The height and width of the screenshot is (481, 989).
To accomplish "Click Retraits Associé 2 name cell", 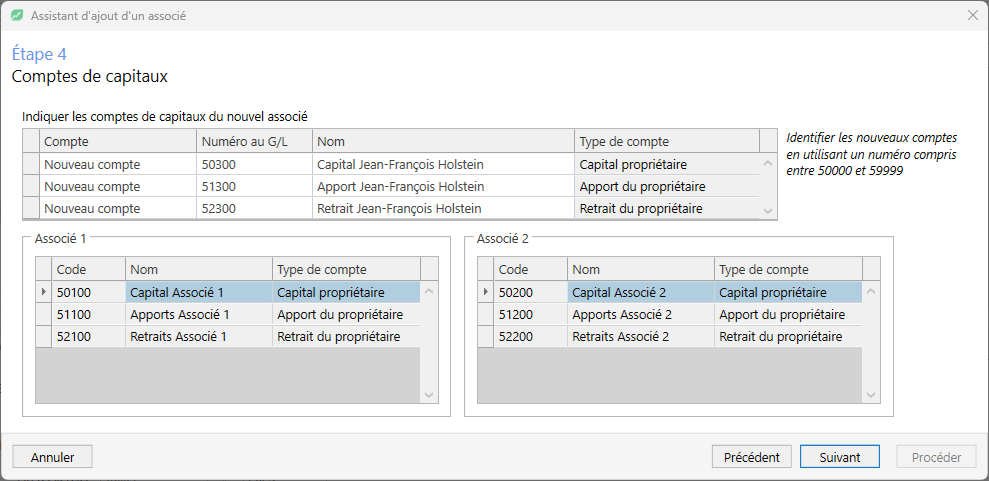I will click(x=641, y=337).
